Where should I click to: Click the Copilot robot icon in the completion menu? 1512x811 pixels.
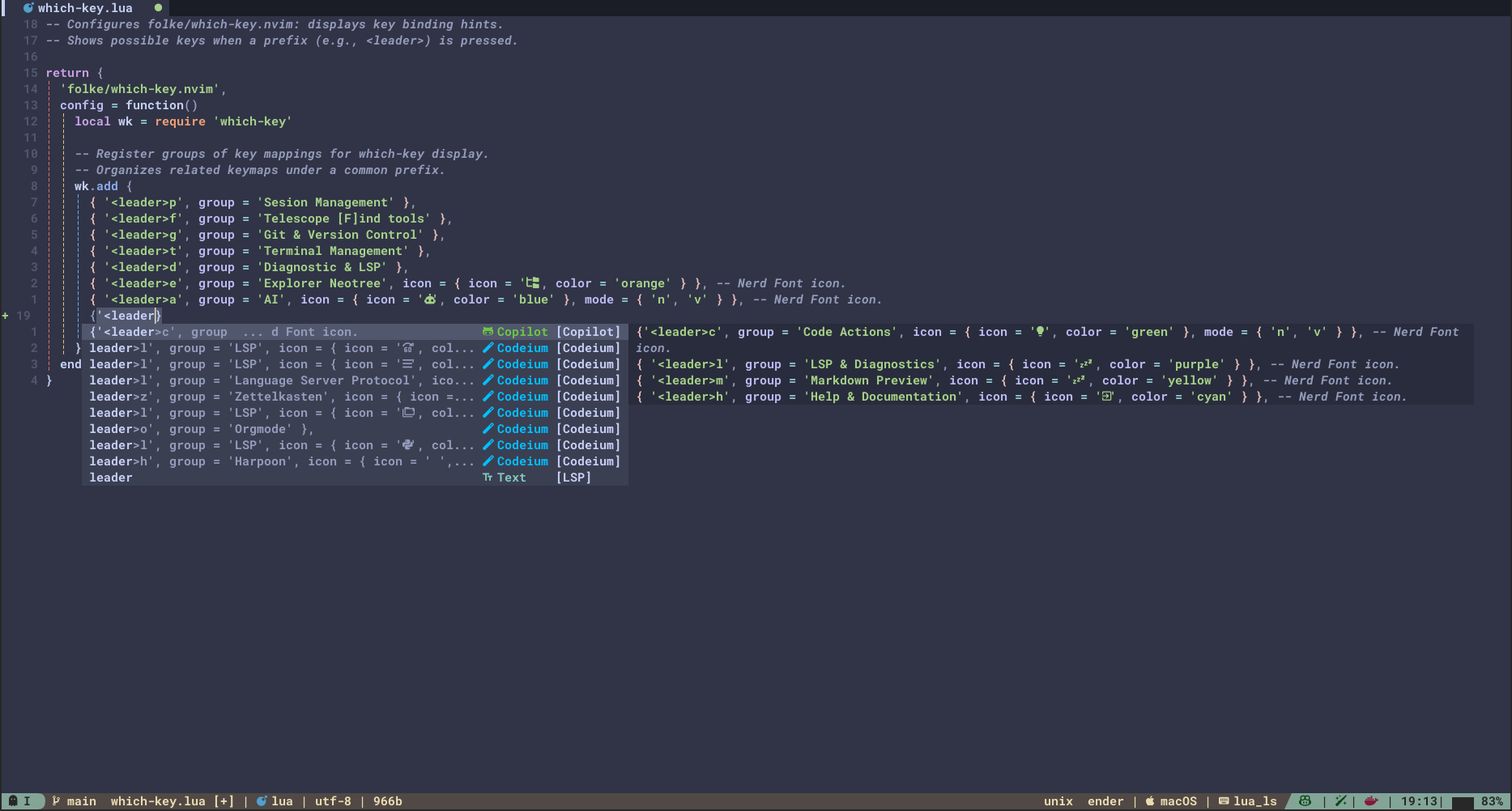488,332
